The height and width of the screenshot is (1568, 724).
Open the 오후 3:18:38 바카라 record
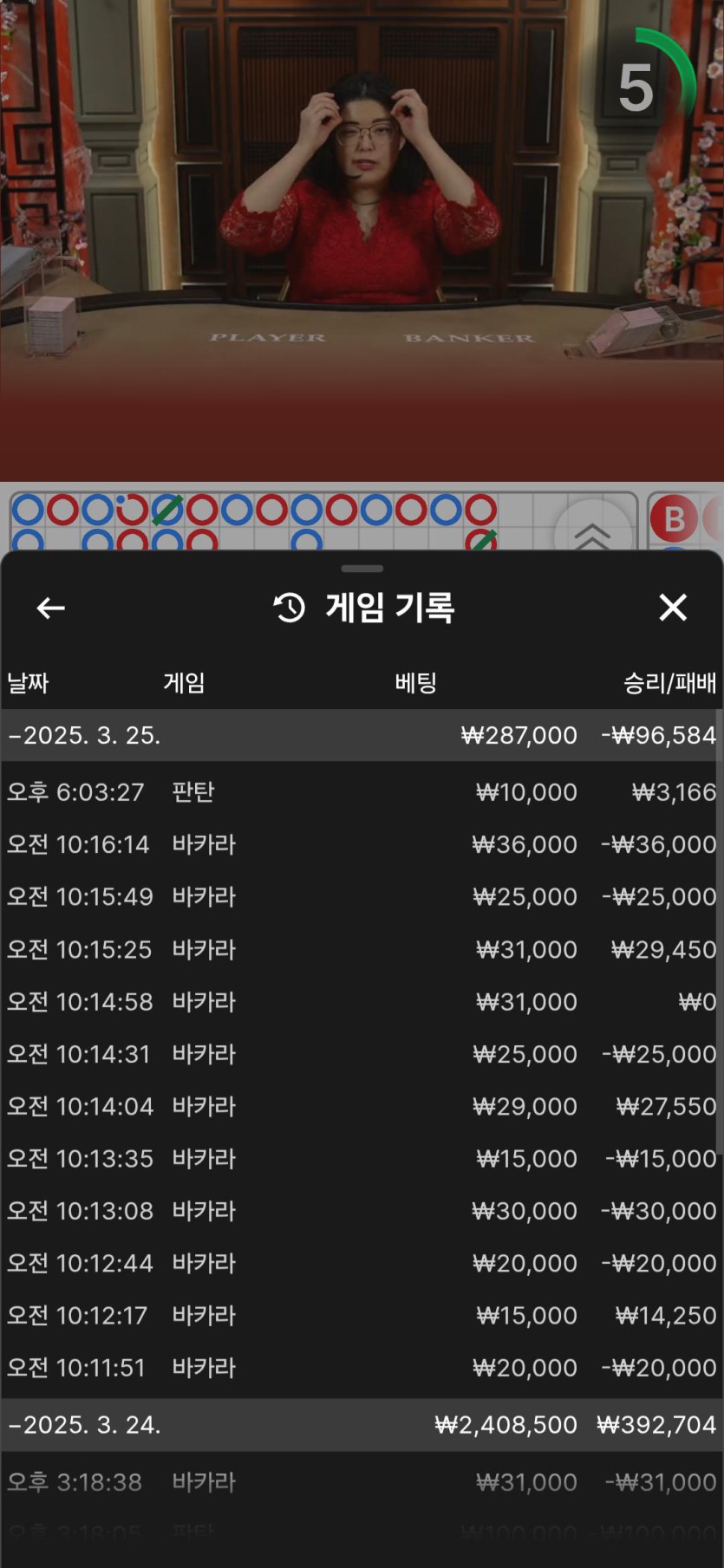[x=362, y=1482]
